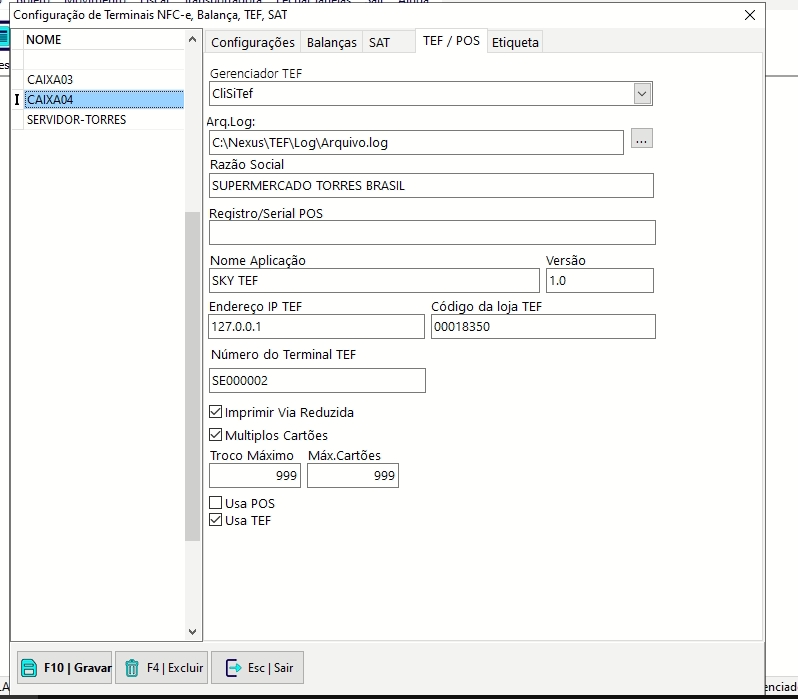Image resolution: width=798 pixels, height=699 pixels.
Task: Click the browse button next to Arq.Log
Action: 641,140
